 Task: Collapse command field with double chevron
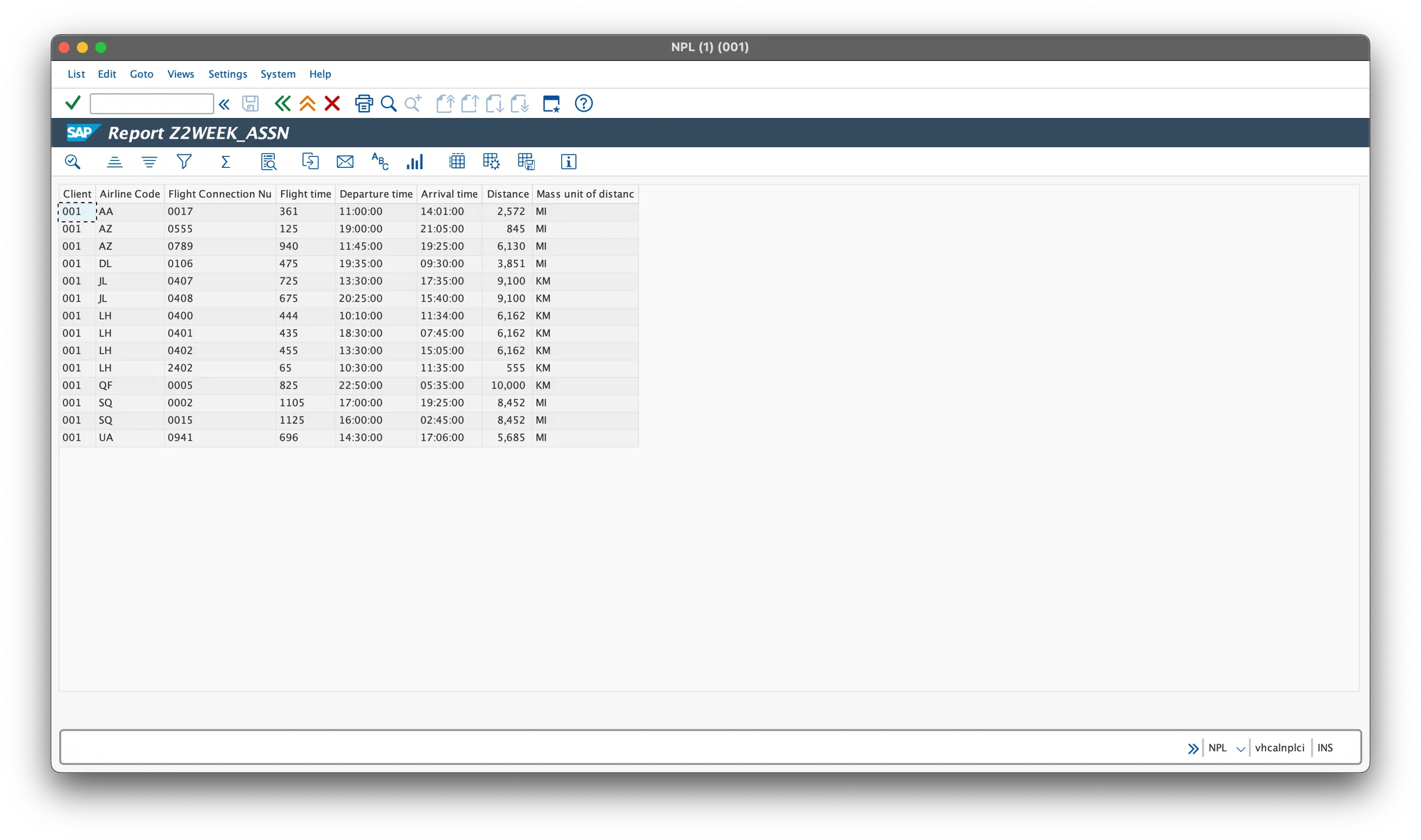[x=224, y=104]
